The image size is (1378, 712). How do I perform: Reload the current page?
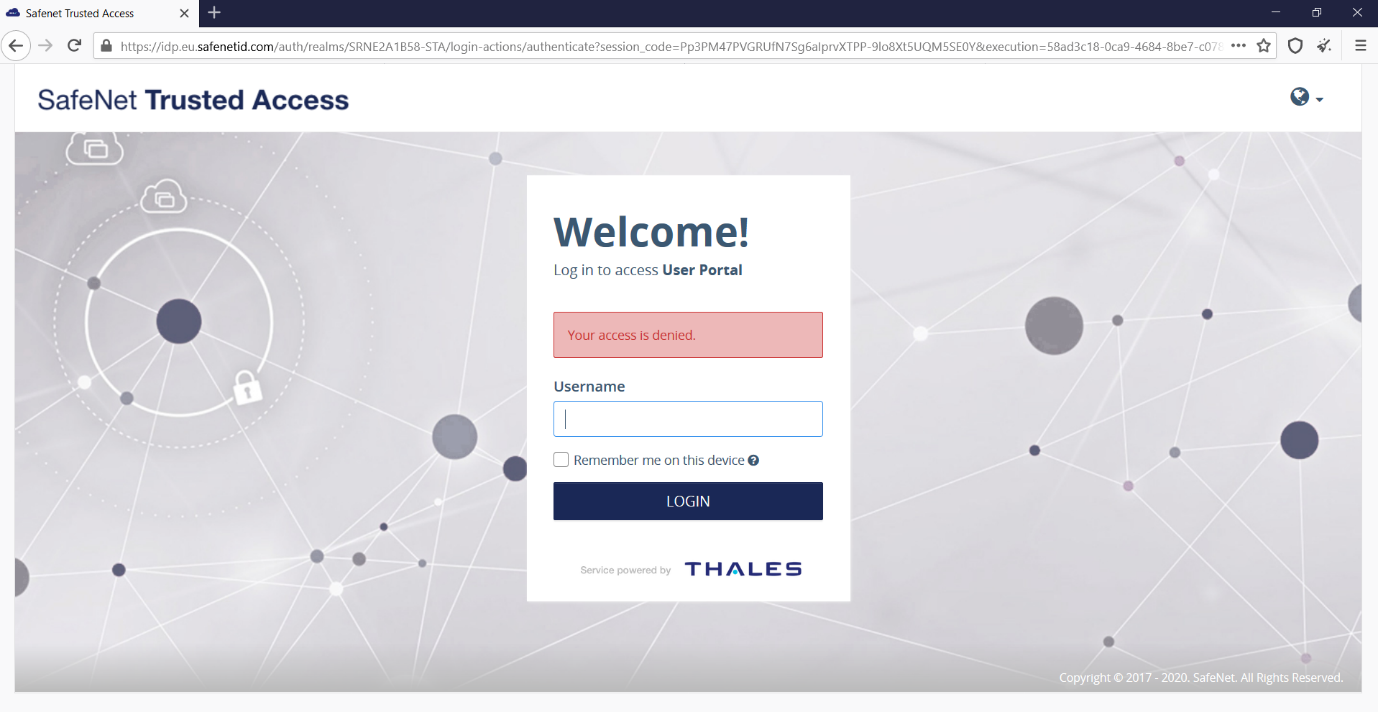click(74, 46)
